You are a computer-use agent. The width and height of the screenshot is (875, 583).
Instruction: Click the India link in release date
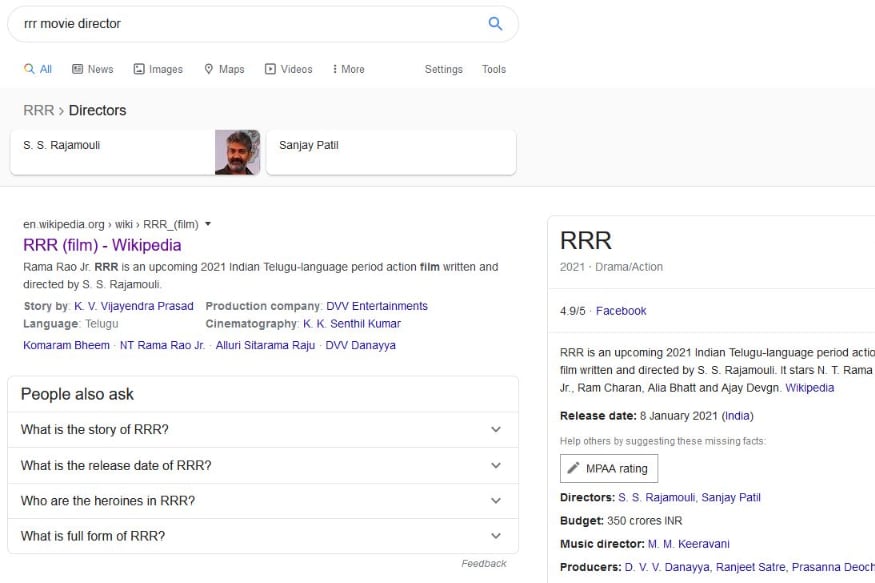point(737,416)
